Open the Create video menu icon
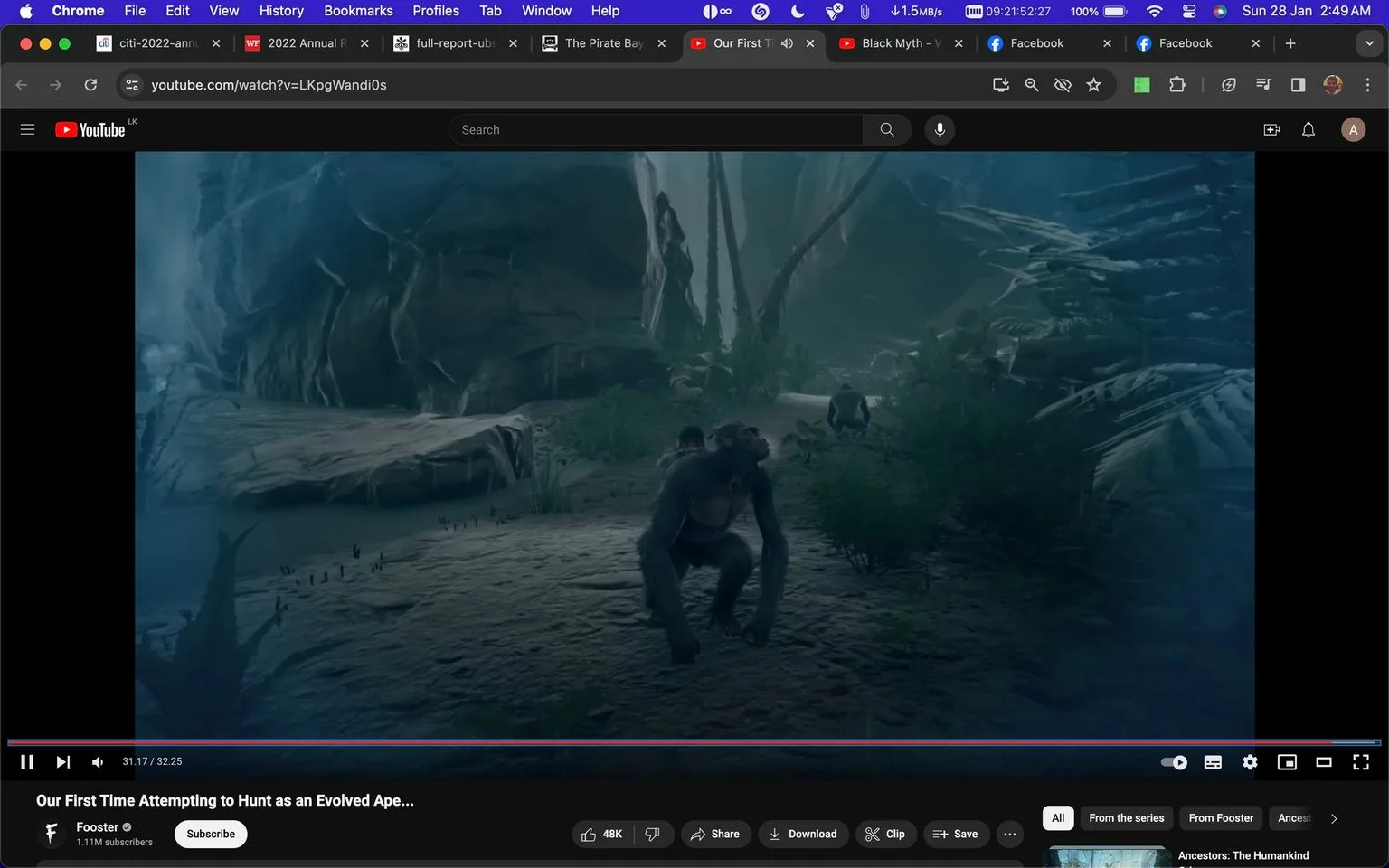 coord(1271,130)
